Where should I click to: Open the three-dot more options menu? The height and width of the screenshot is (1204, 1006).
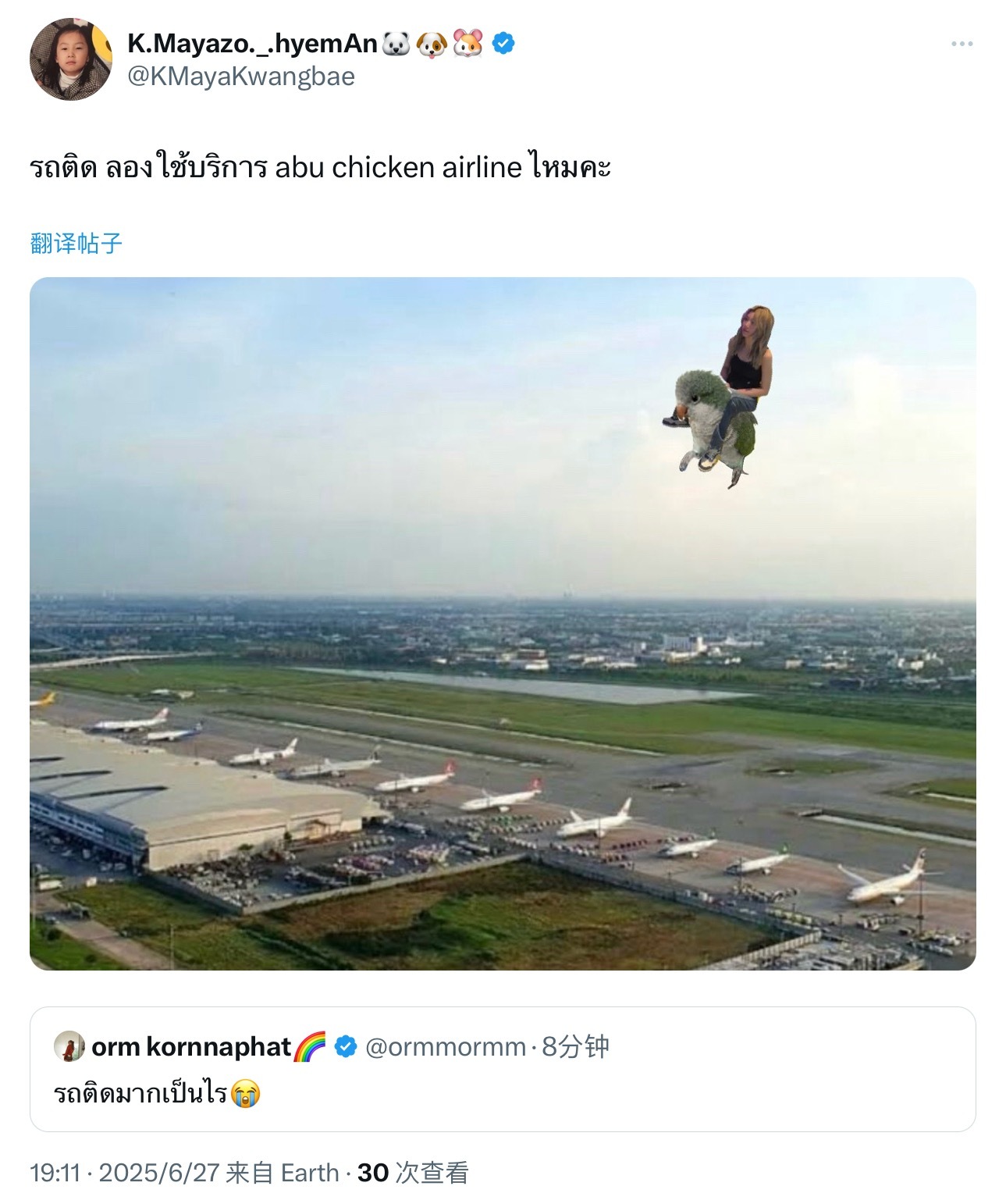(962, 44)
